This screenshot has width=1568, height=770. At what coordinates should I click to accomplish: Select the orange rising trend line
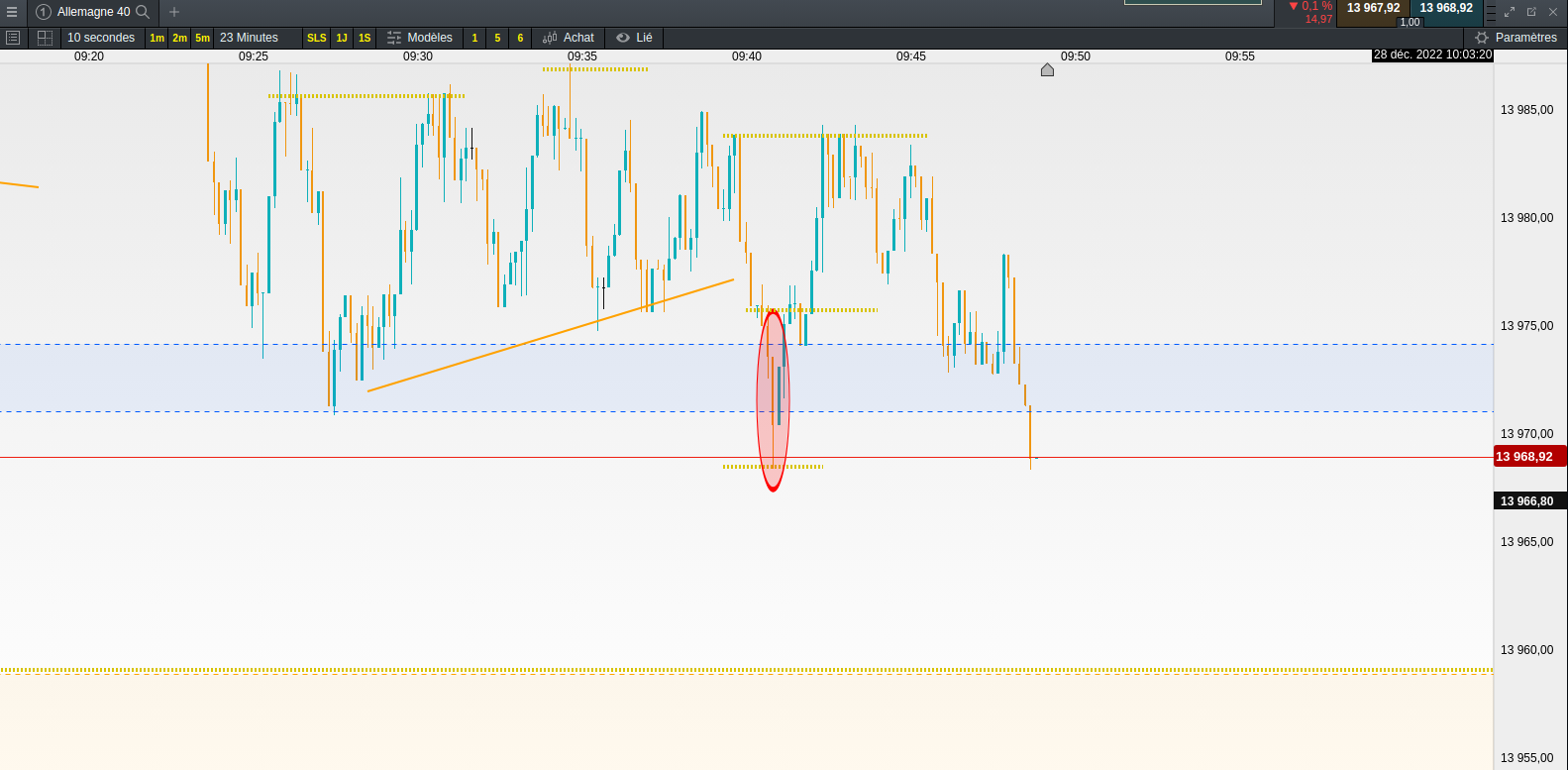551,335
